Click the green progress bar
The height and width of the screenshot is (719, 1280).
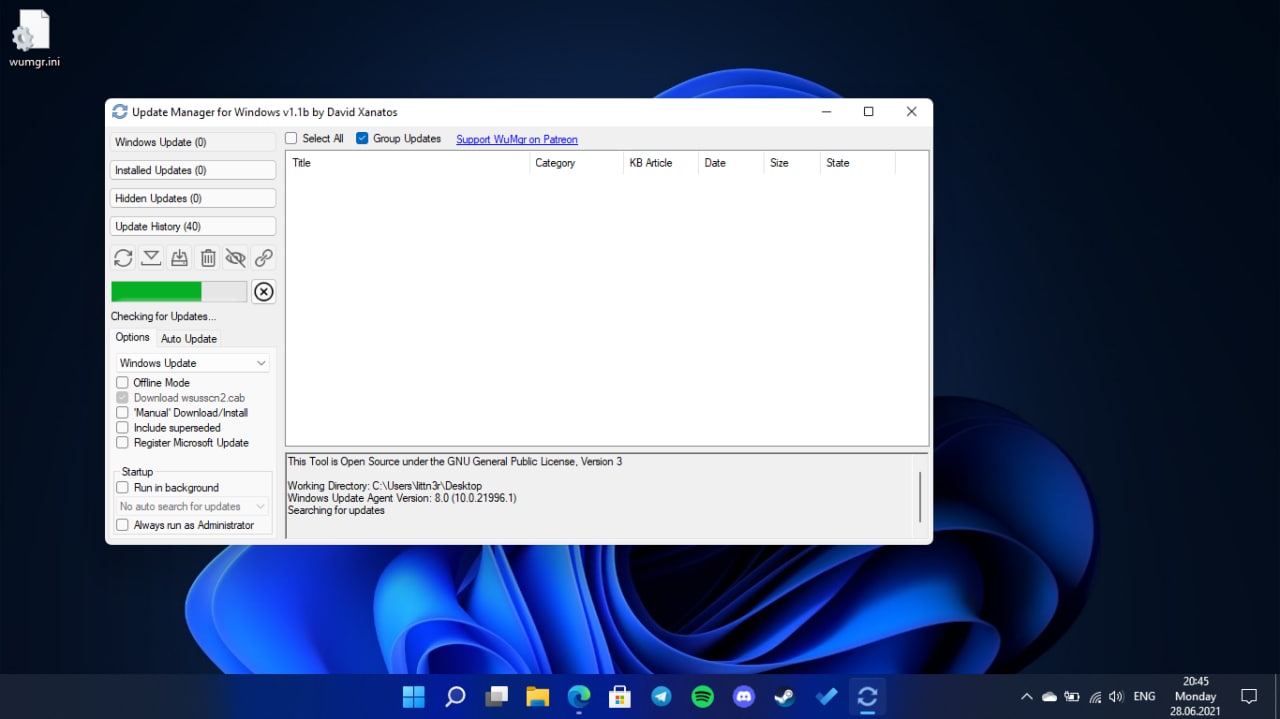179,291
